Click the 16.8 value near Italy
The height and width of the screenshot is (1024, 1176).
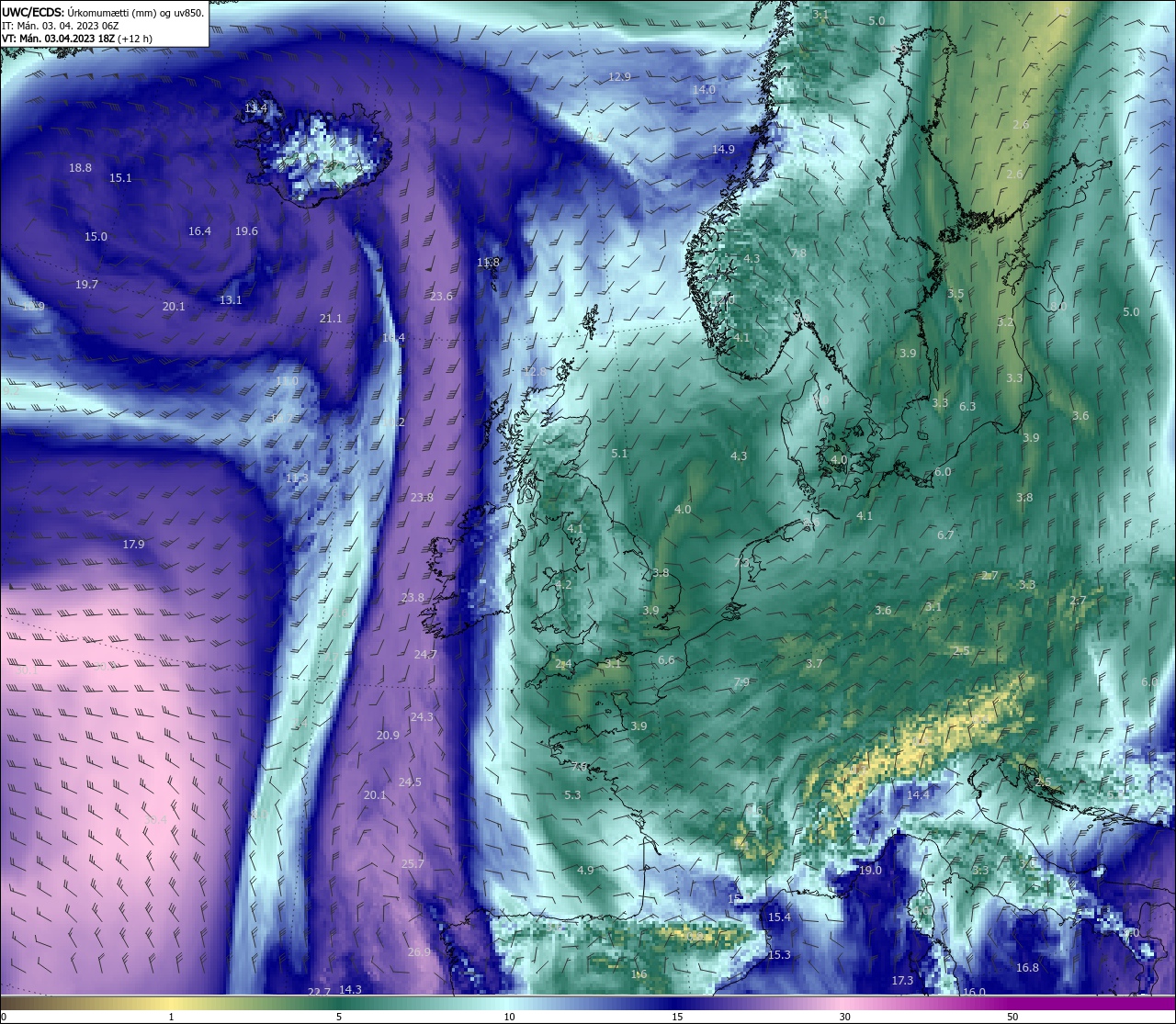pos(1027,968)
